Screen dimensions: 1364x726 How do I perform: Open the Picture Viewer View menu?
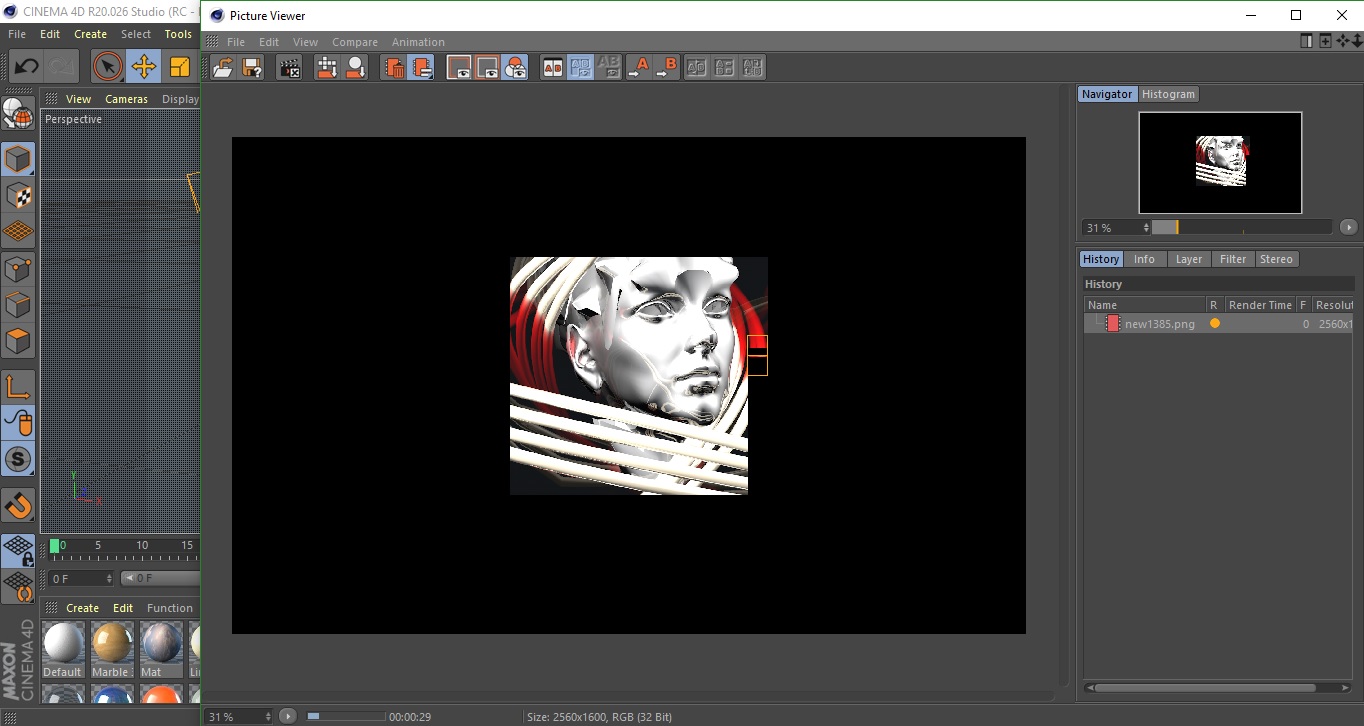click(305, 42)
